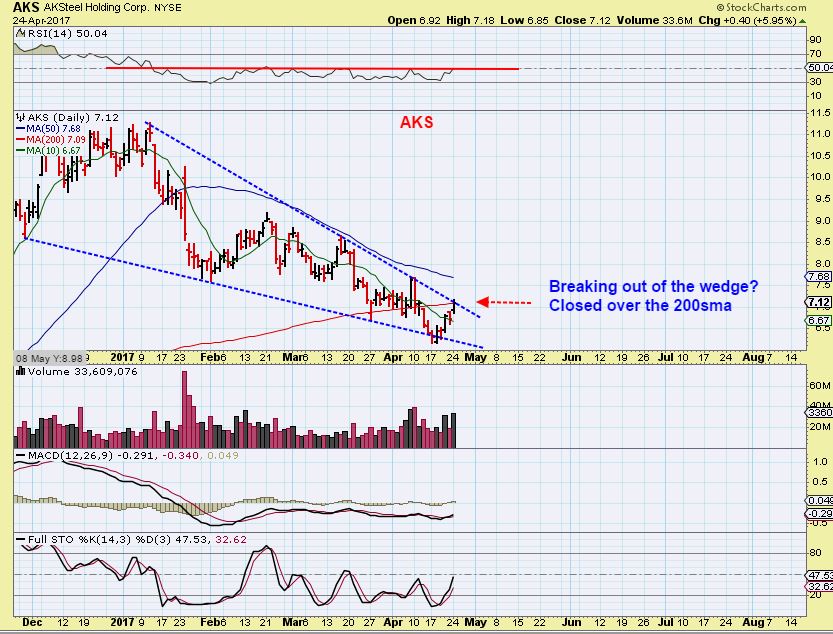The height and width of the screenshot is (634, 833).
Task: Click the black line marker before MACD(12,26,9)
Action: (x=21, y=455)
